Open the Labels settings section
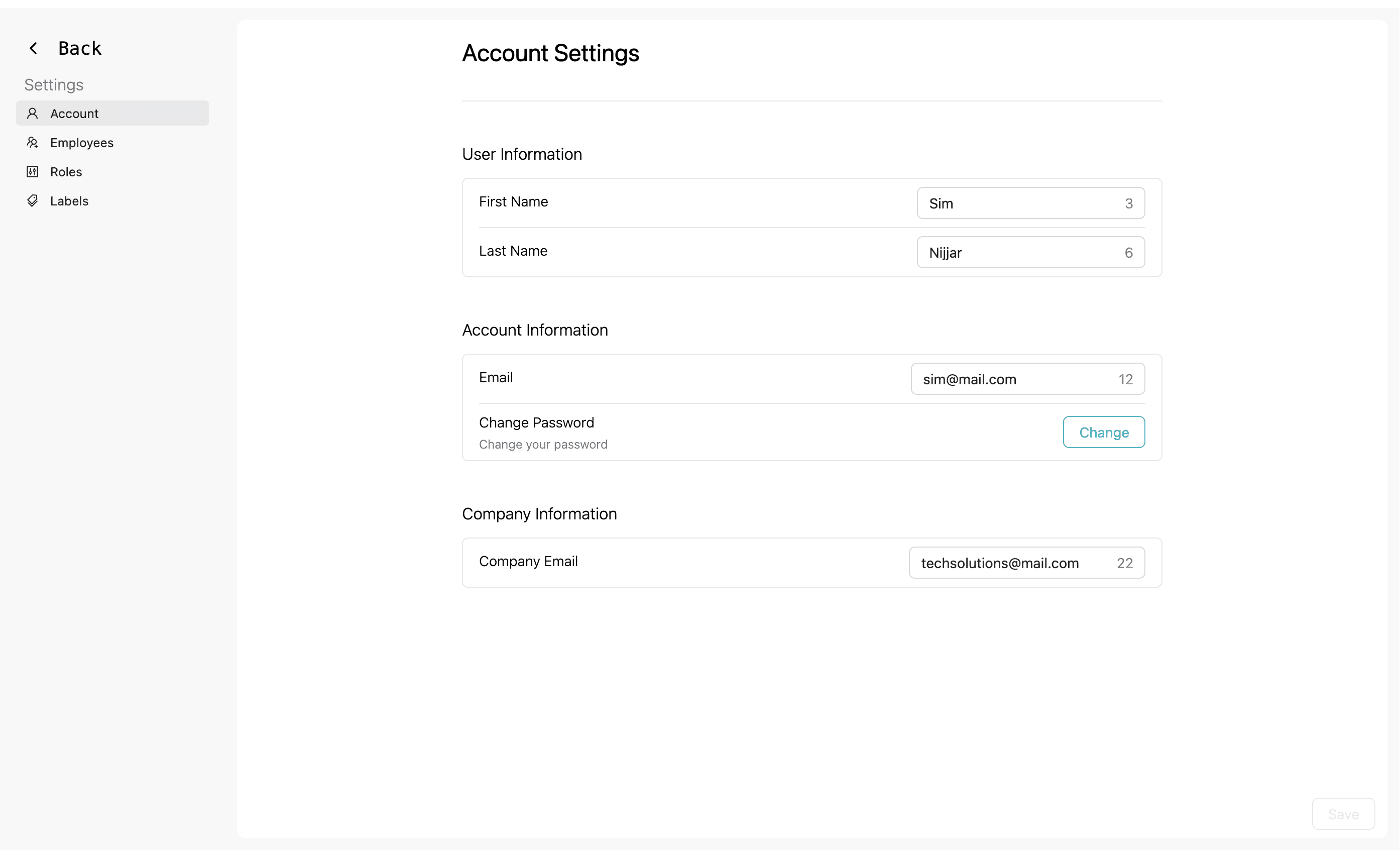The image size is (1400, 858). 112,200
